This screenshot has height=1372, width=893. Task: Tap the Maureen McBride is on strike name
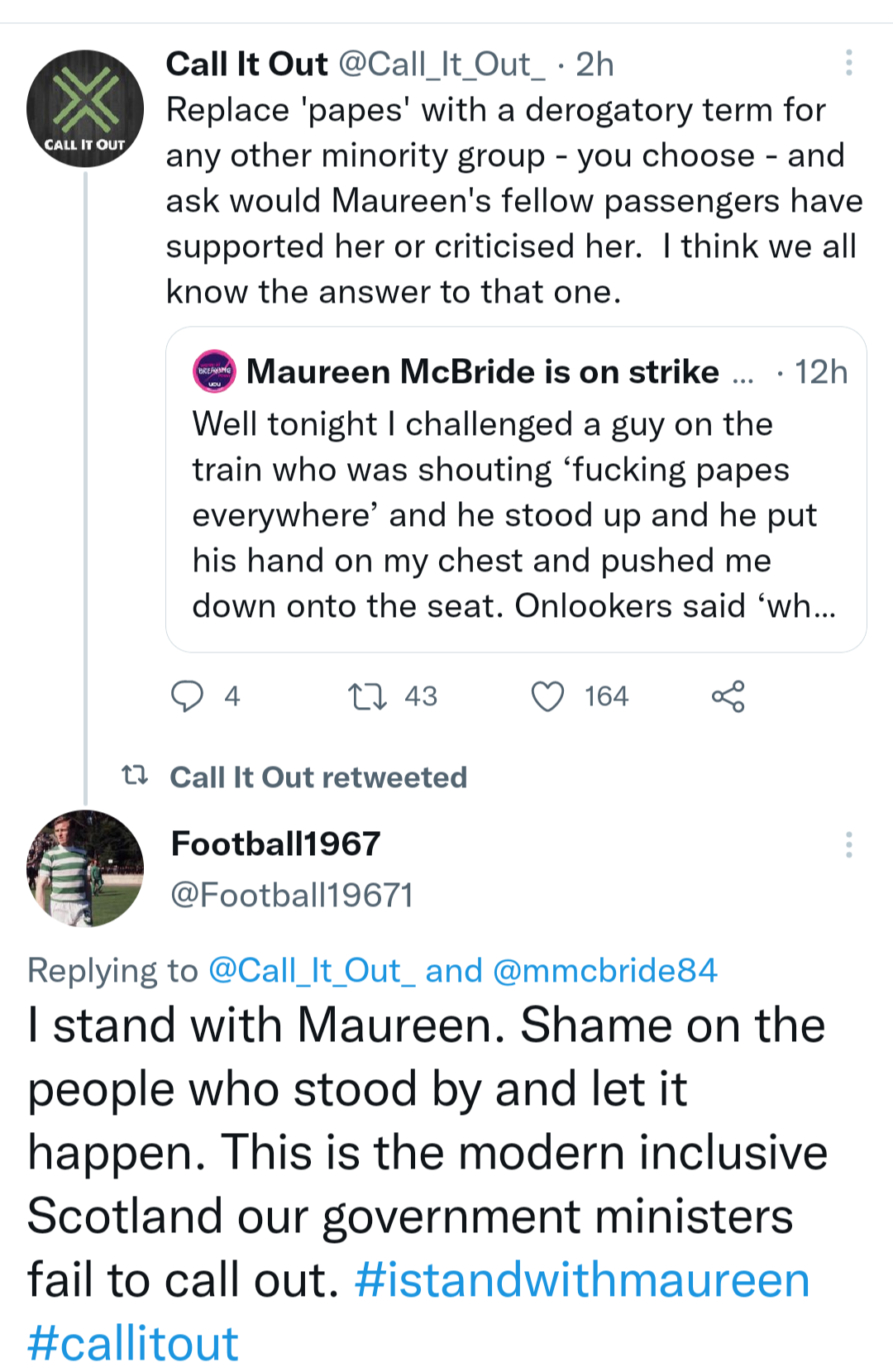482,372
